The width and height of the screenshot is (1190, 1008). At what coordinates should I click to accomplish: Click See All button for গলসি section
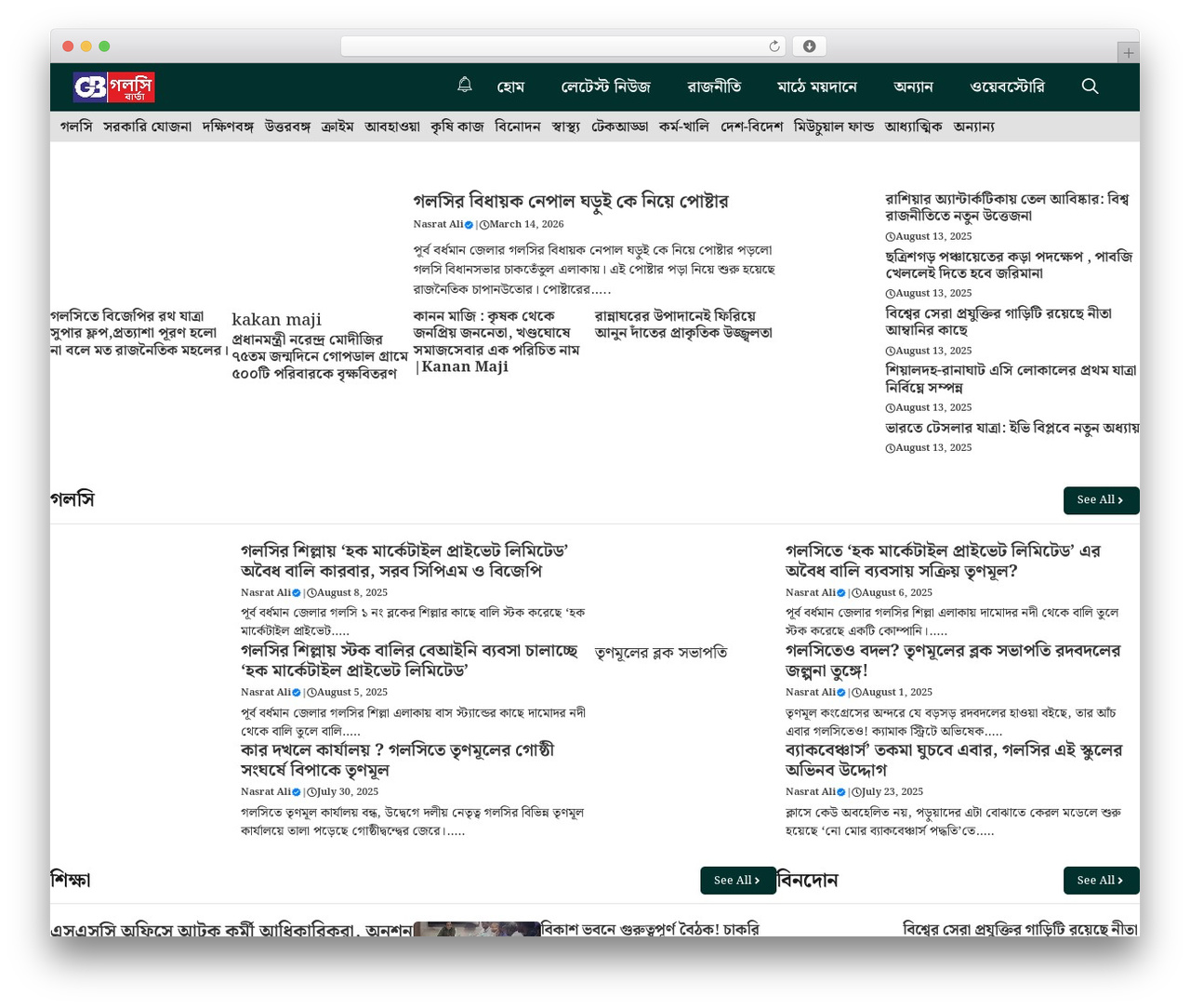point(1101,500)
